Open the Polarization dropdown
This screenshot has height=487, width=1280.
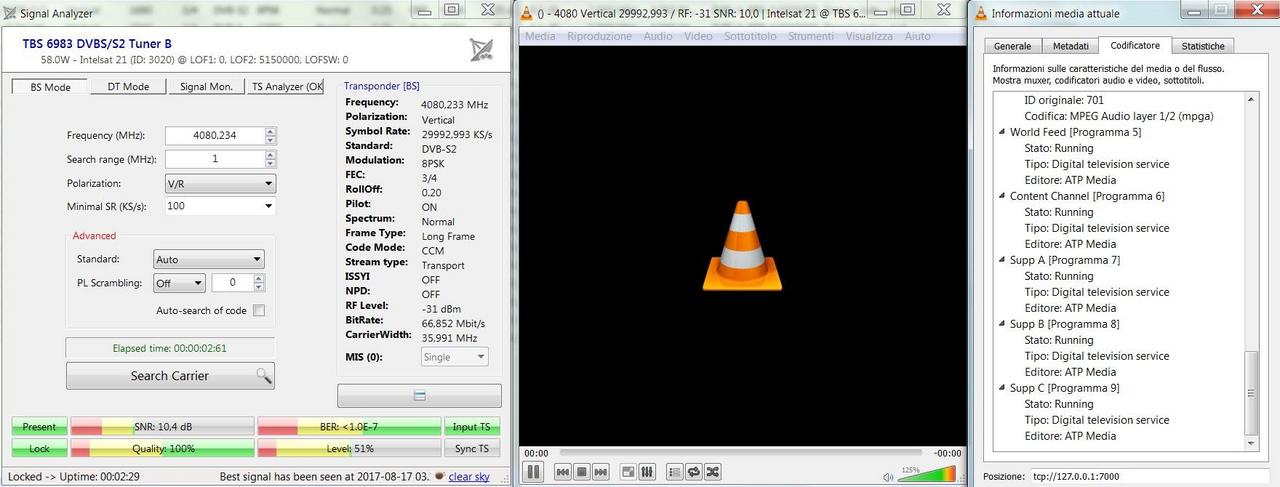[220, 184]
